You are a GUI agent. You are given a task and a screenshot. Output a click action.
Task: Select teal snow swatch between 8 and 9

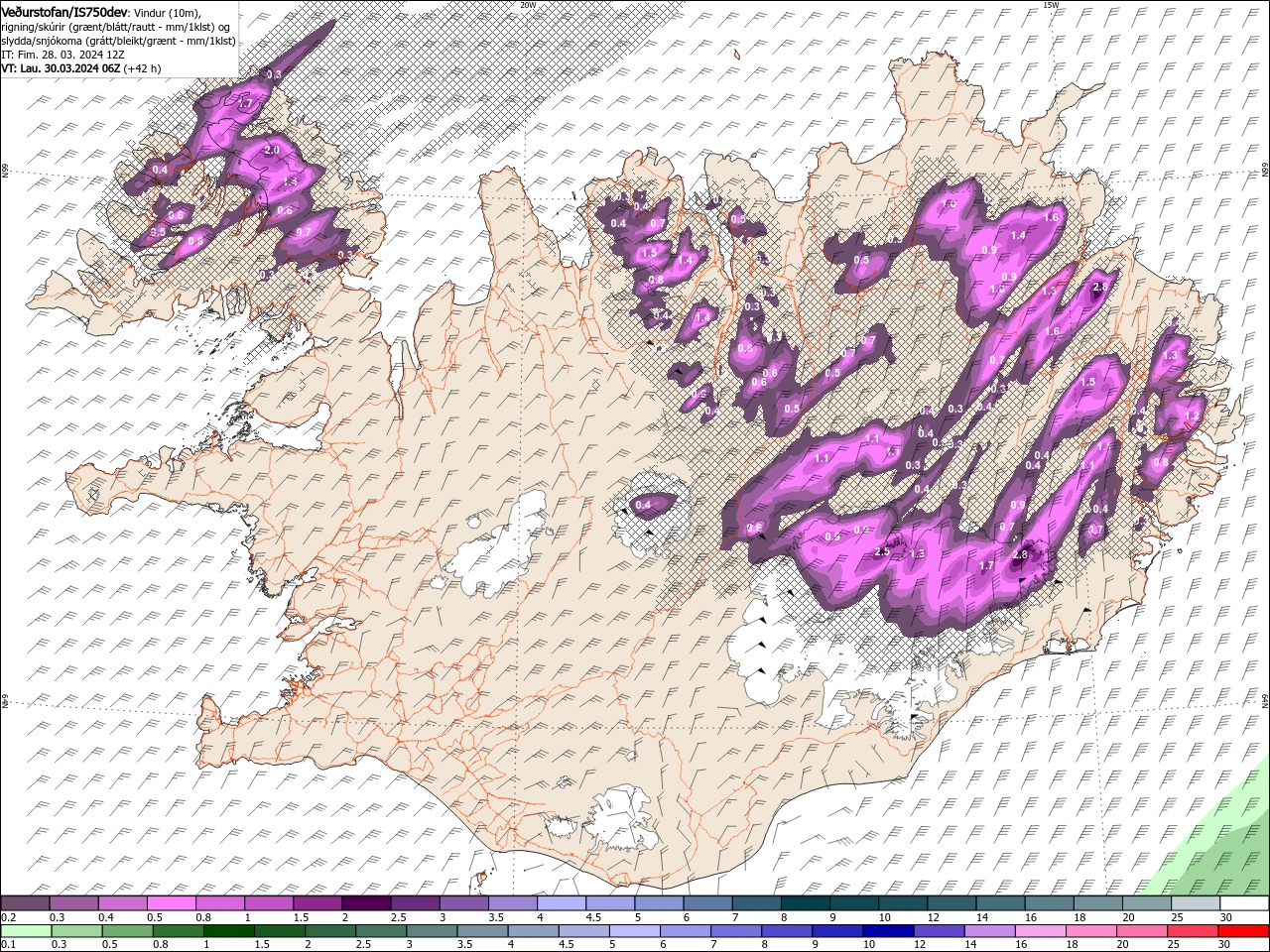click(x=806, y=903)
